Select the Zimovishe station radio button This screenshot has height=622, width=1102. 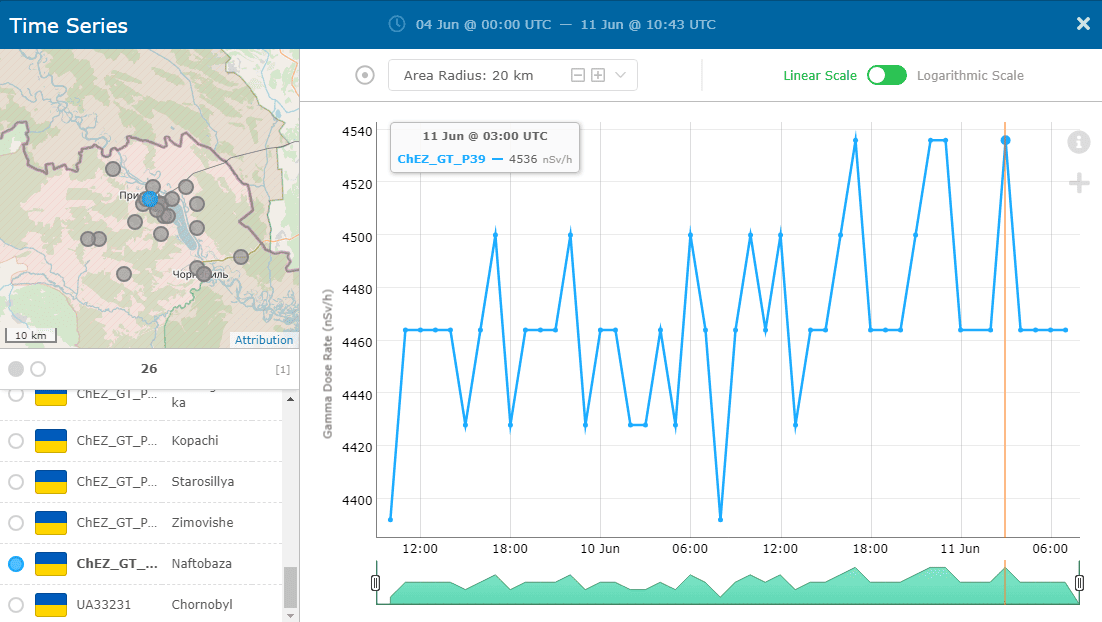click(x=16, y=523)
